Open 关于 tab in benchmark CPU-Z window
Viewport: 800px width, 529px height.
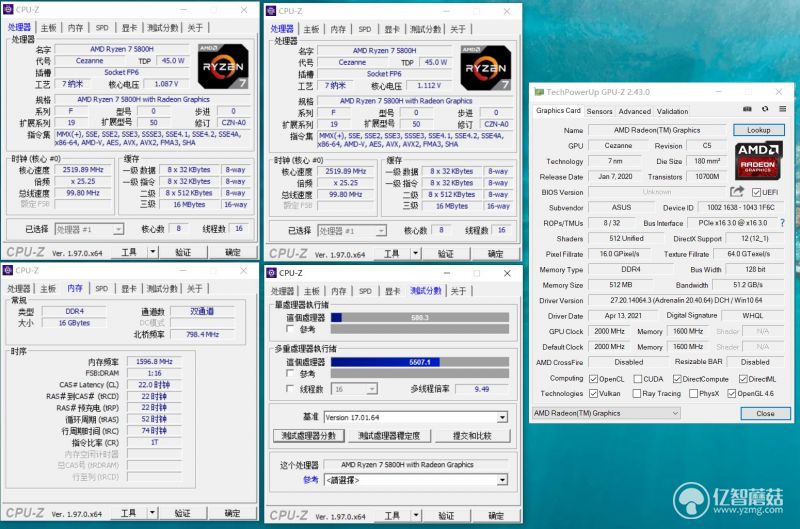point(458,291)
